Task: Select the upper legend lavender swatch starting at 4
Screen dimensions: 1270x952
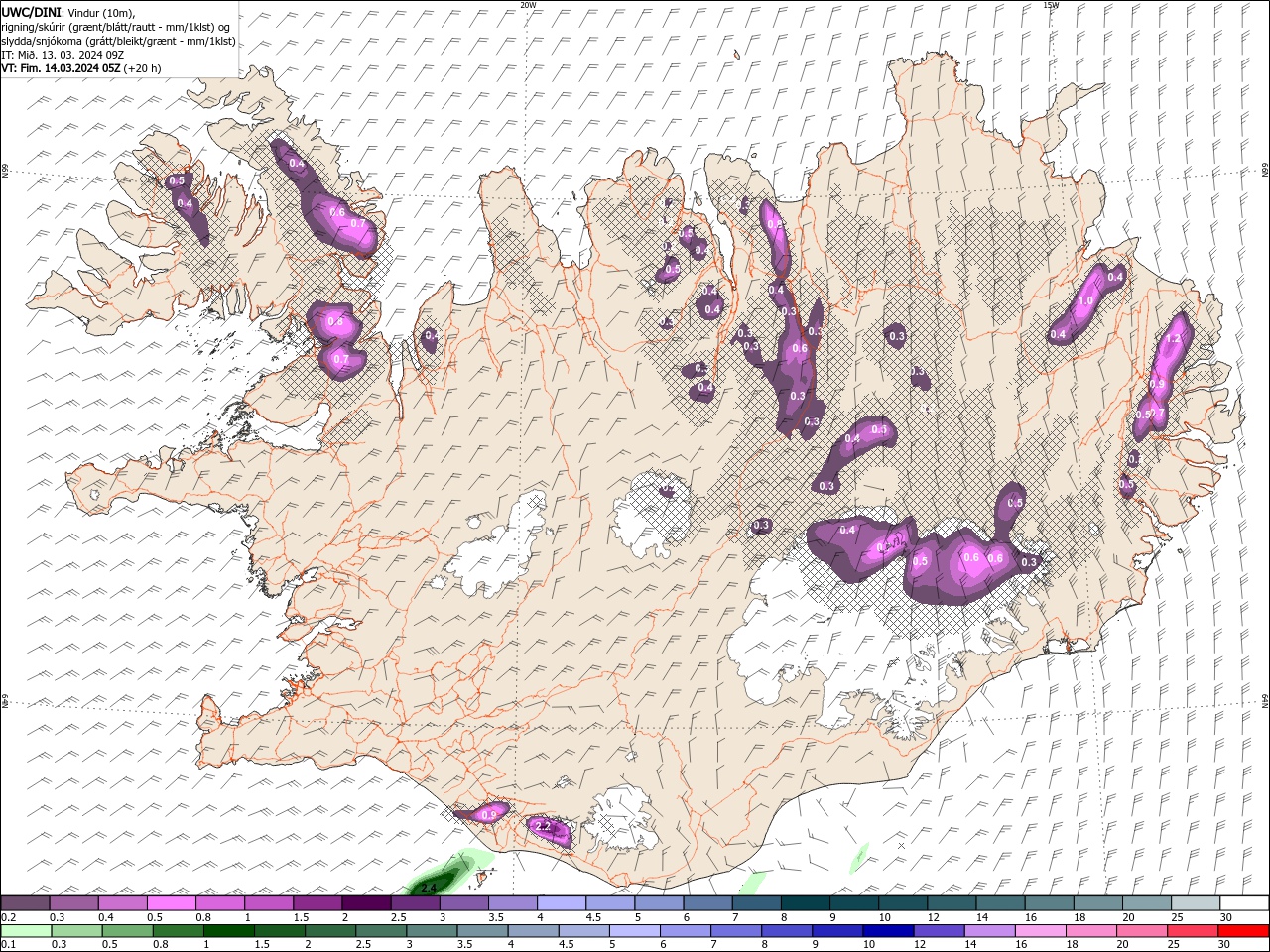Action: coord(562,903)
